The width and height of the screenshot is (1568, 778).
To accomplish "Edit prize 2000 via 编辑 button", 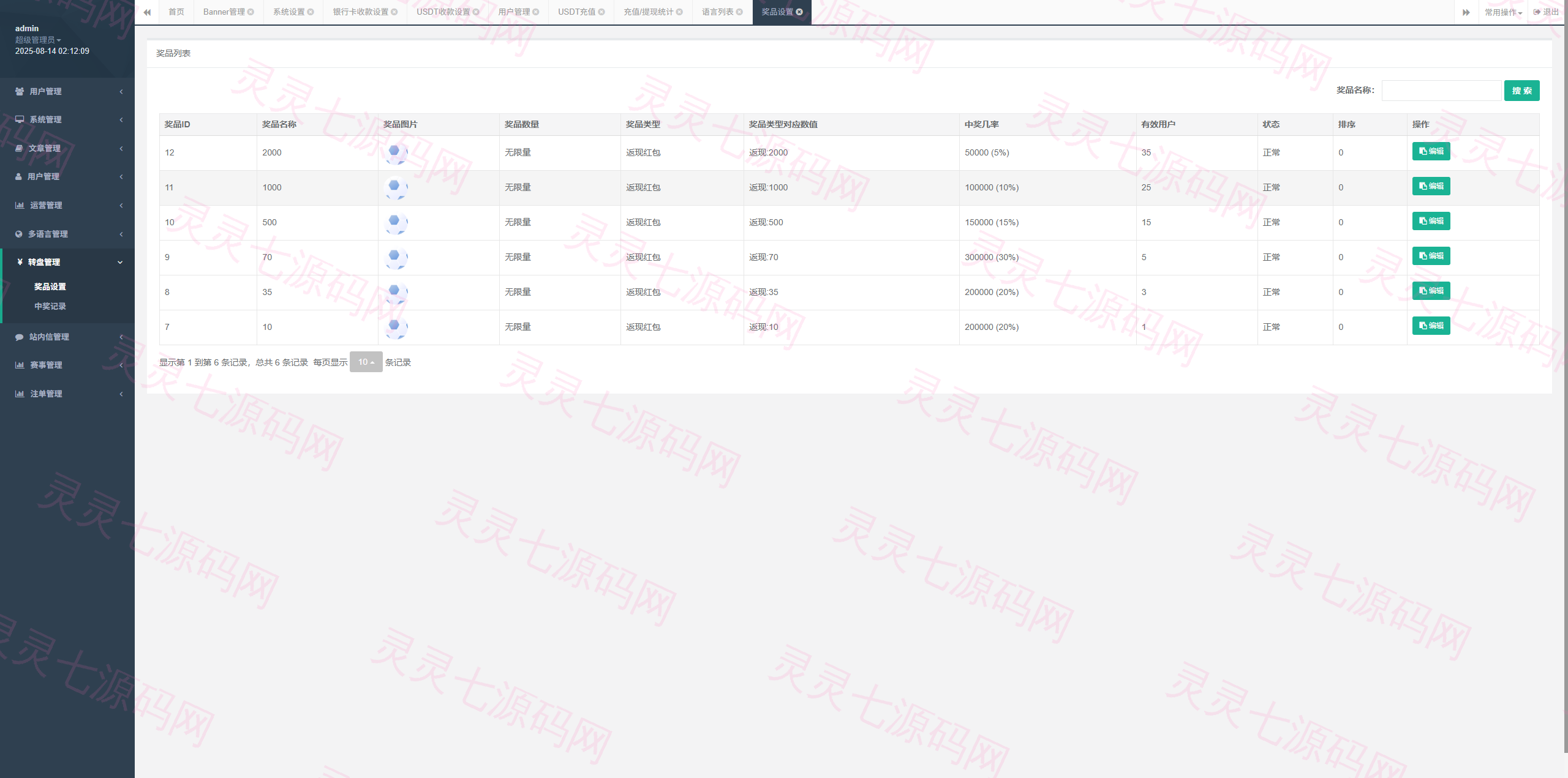I will tap(1431, 151).
